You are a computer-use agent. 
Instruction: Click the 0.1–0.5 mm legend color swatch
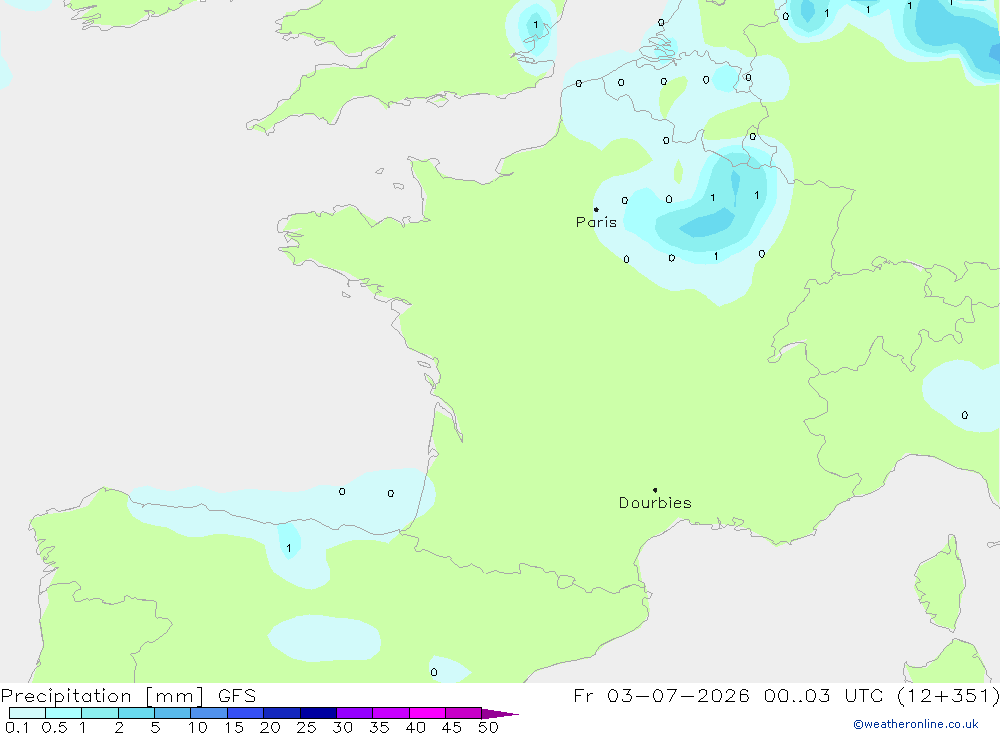[x=27, y=713]
